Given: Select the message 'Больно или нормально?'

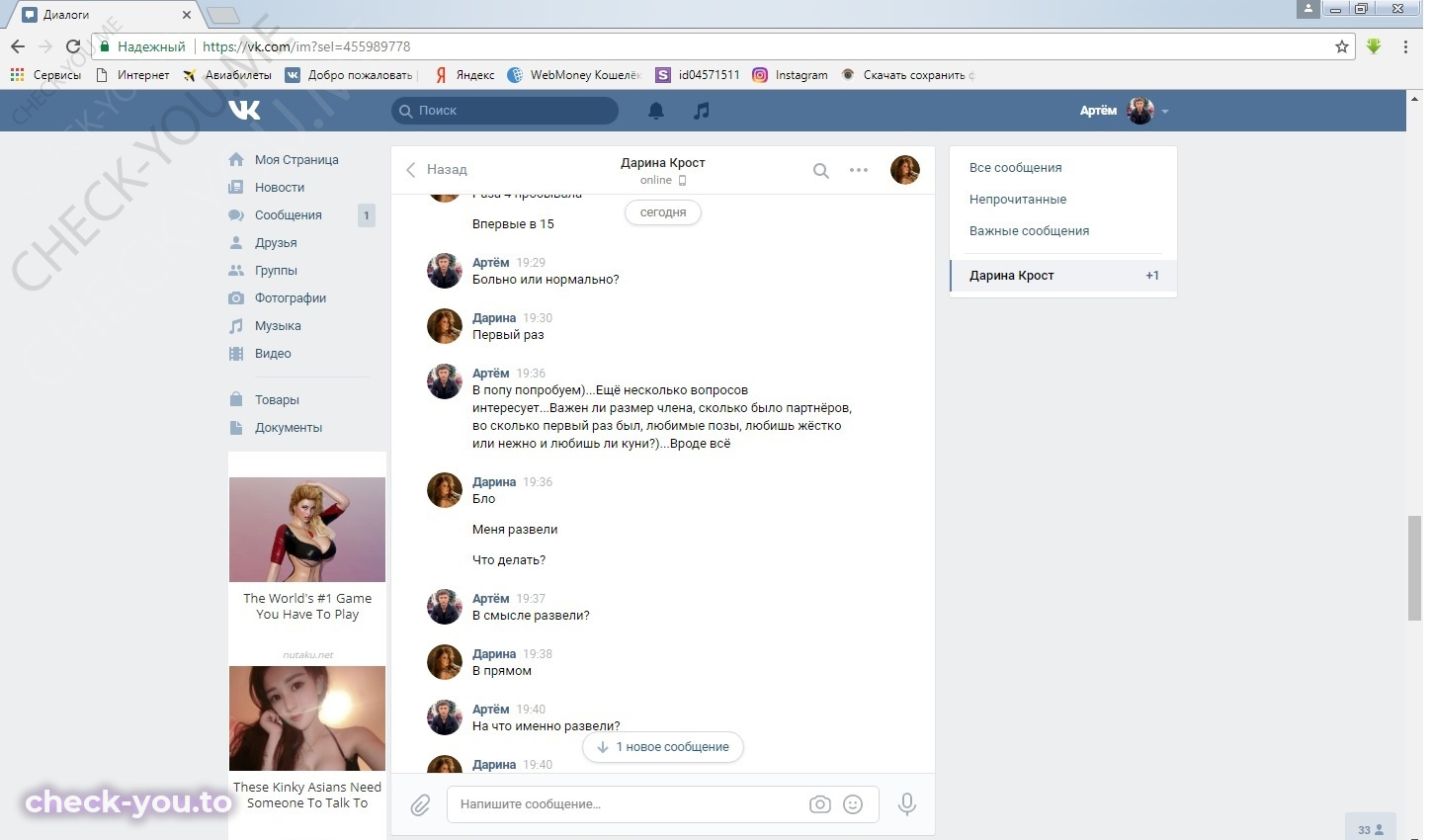Looking at the screenshot, I should [x=546, y=280].
